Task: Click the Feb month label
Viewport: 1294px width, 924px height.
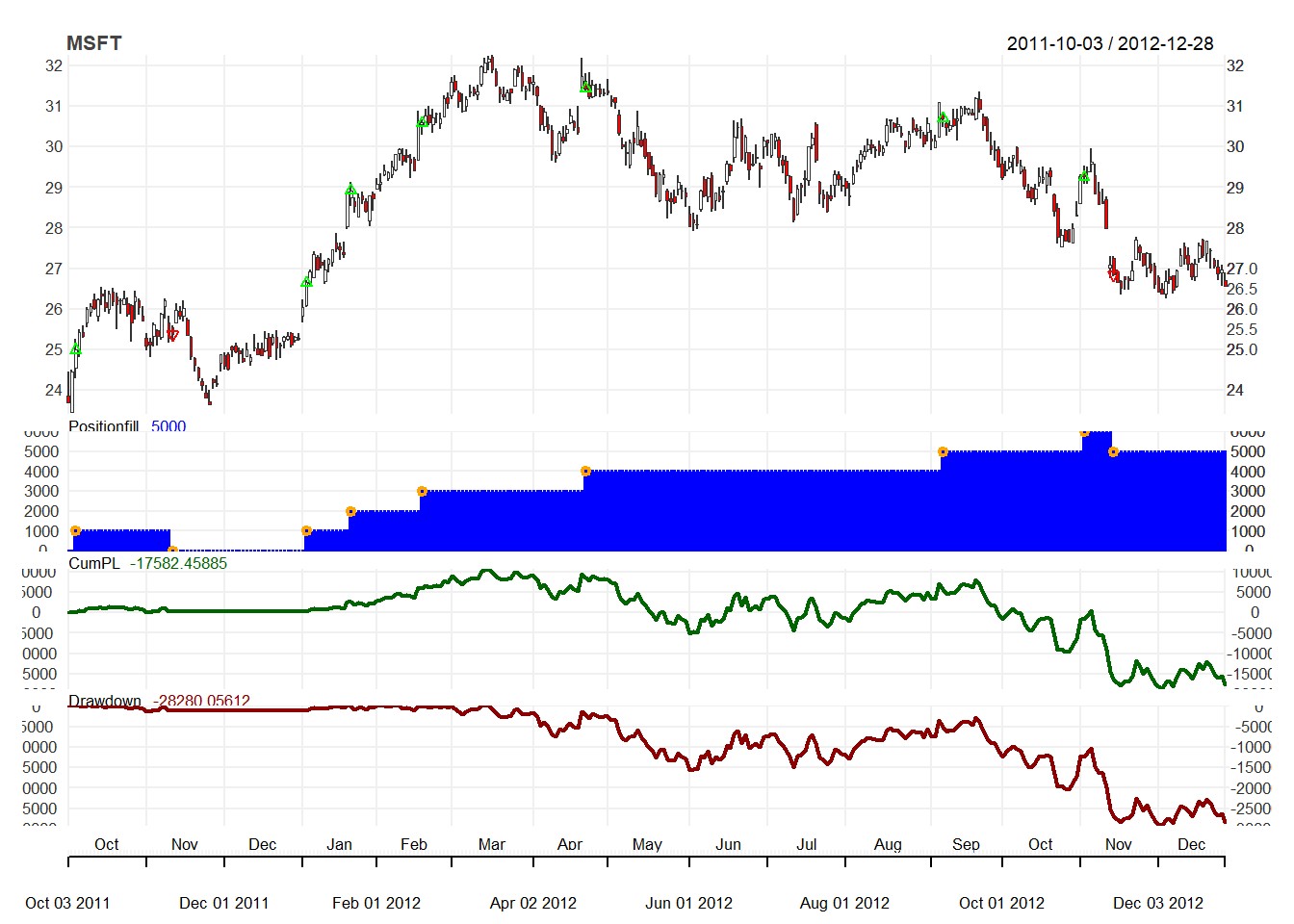Action: click(414, 844)
